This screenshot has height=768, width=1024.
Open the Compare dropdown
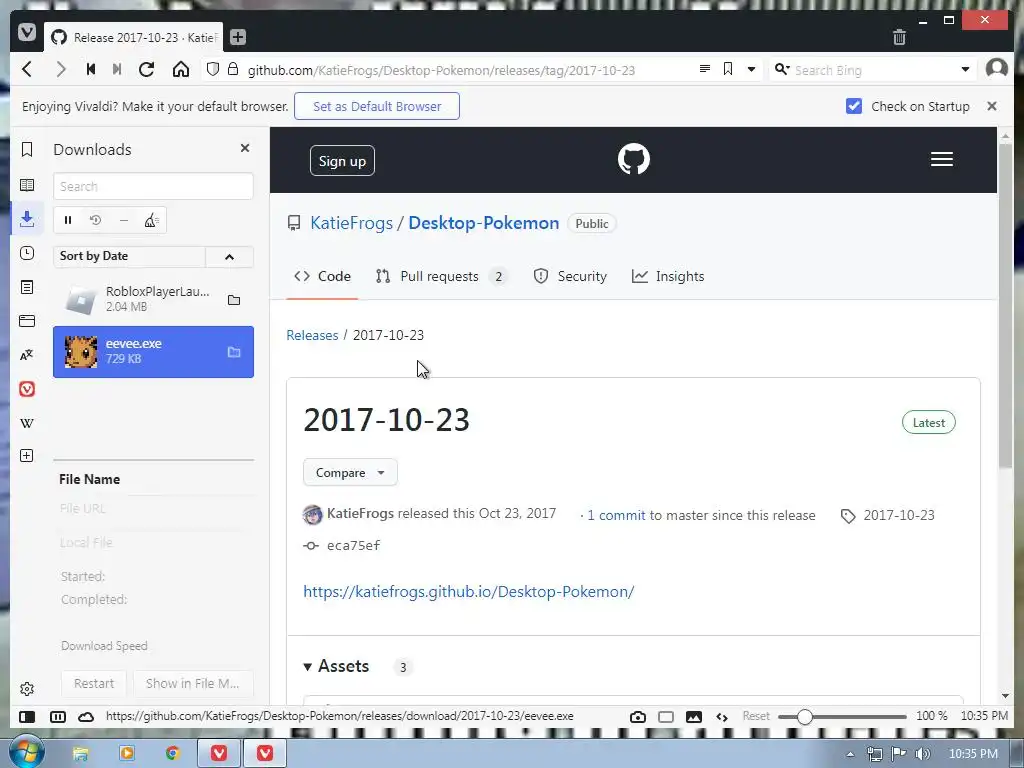pyautogui.click(x=350, y=472)
